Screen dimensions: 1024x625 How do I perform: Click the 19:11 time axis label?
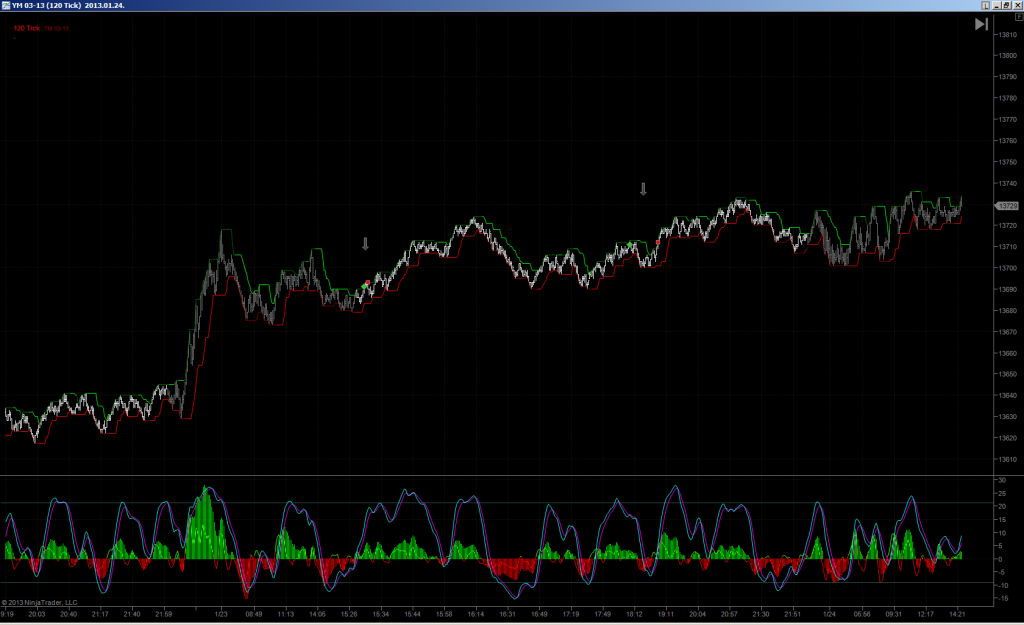click(665, 614)
